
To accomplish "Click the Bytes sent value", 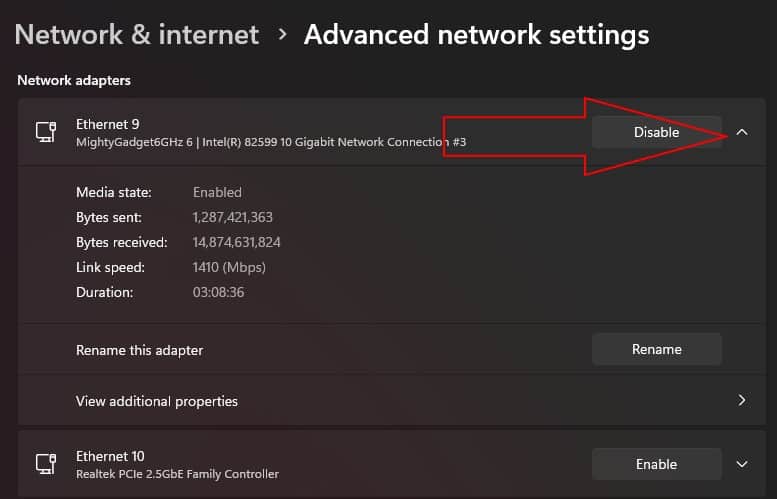I will pyautogui.click(x=232, y=217).
